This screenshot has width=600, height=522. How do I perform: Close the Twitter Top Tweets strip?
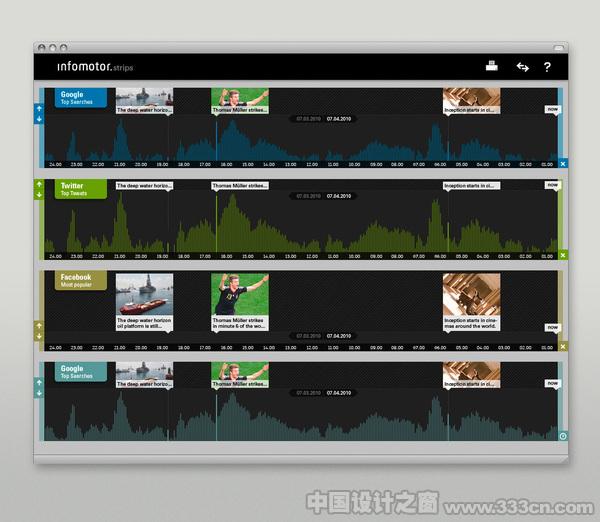point(562,255)
